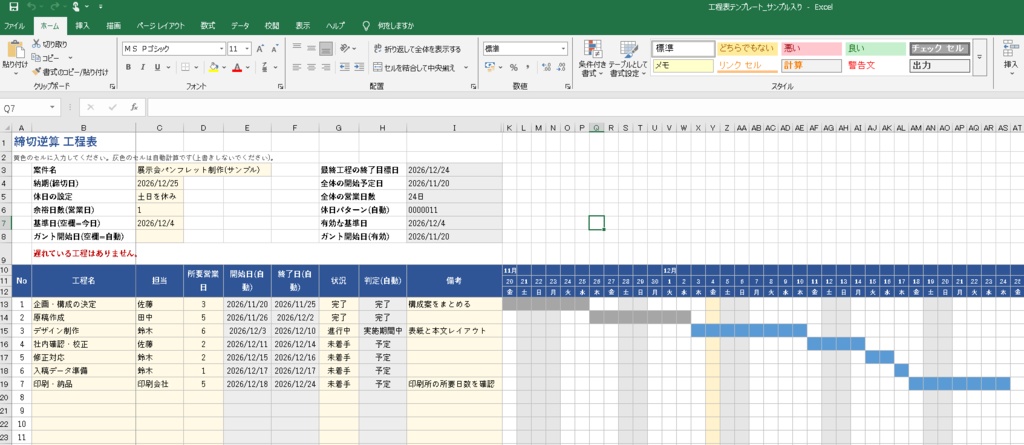The height and width of the screenshot is (445, 1024).
Task: Click the percent style % icon
Action: (x=513, y=67)
